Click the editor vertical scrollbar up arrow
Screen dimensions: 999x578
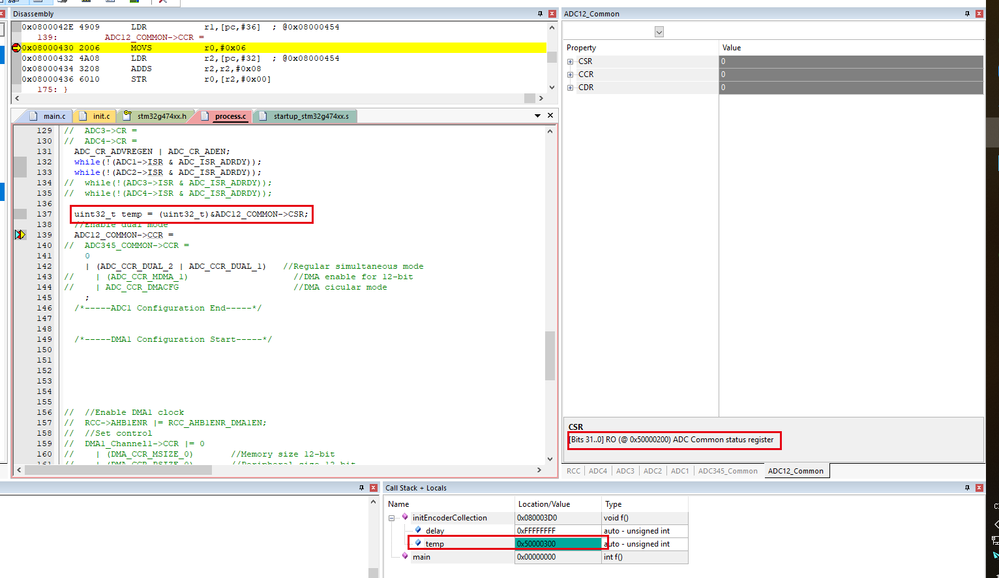click(550, 131)
